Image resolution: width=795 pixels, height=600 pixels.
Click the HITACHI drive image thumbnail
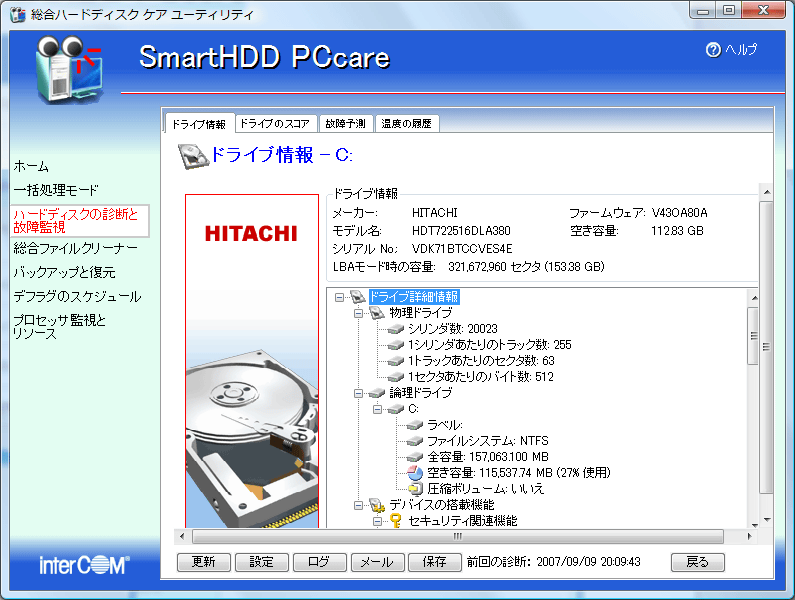pos(252,361)
